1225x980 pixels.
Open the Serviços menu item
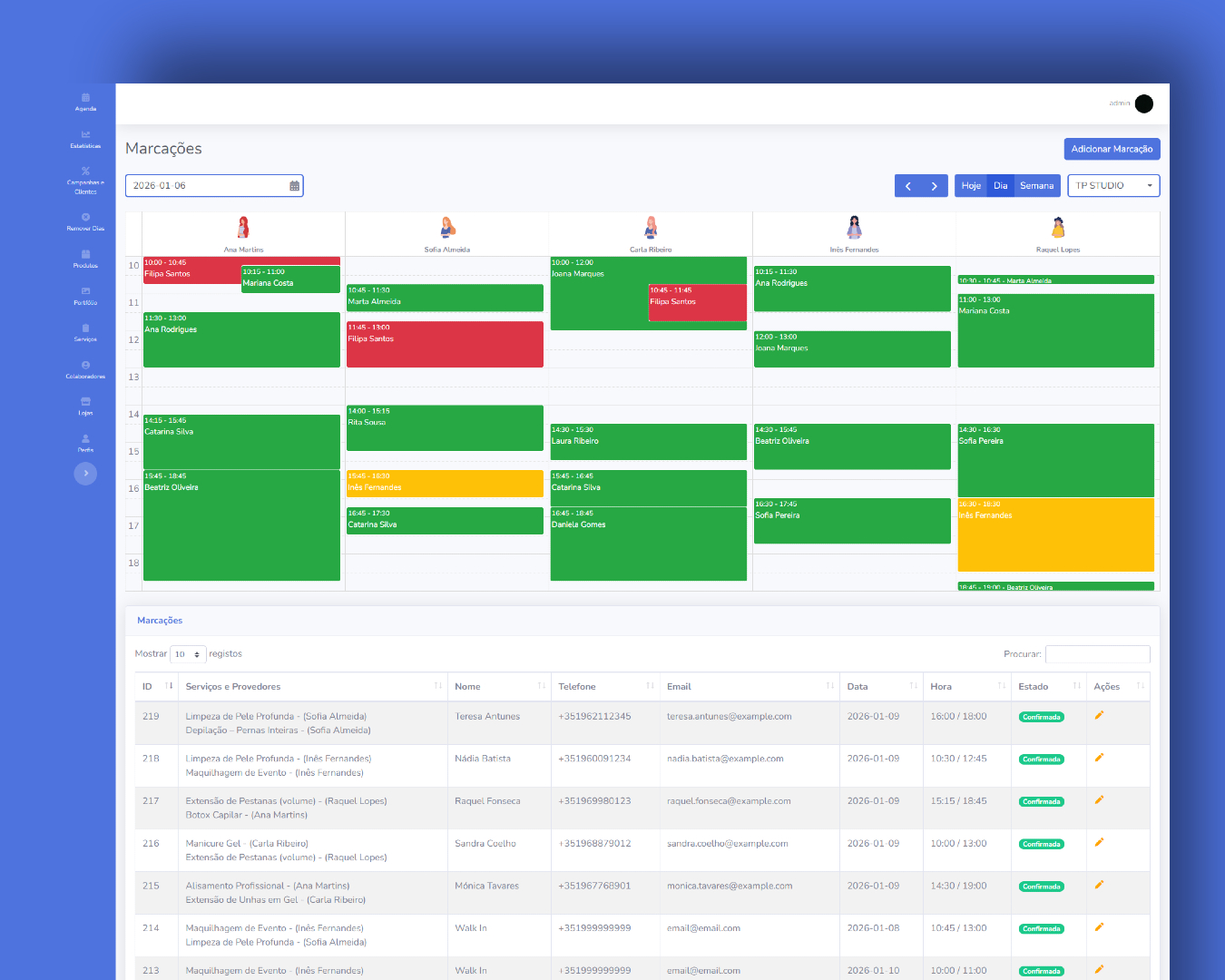tap(85, 332)
